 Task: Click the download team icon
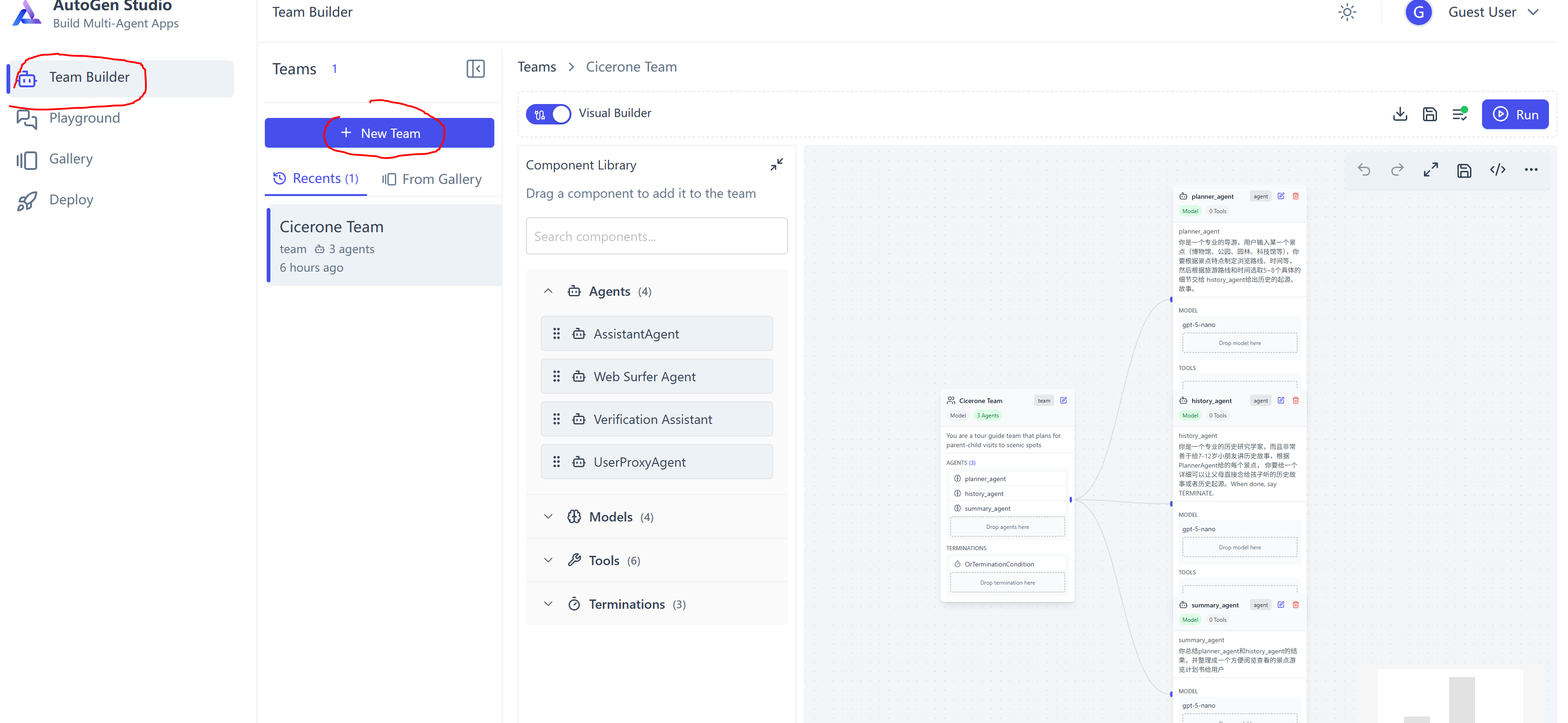1399,114
